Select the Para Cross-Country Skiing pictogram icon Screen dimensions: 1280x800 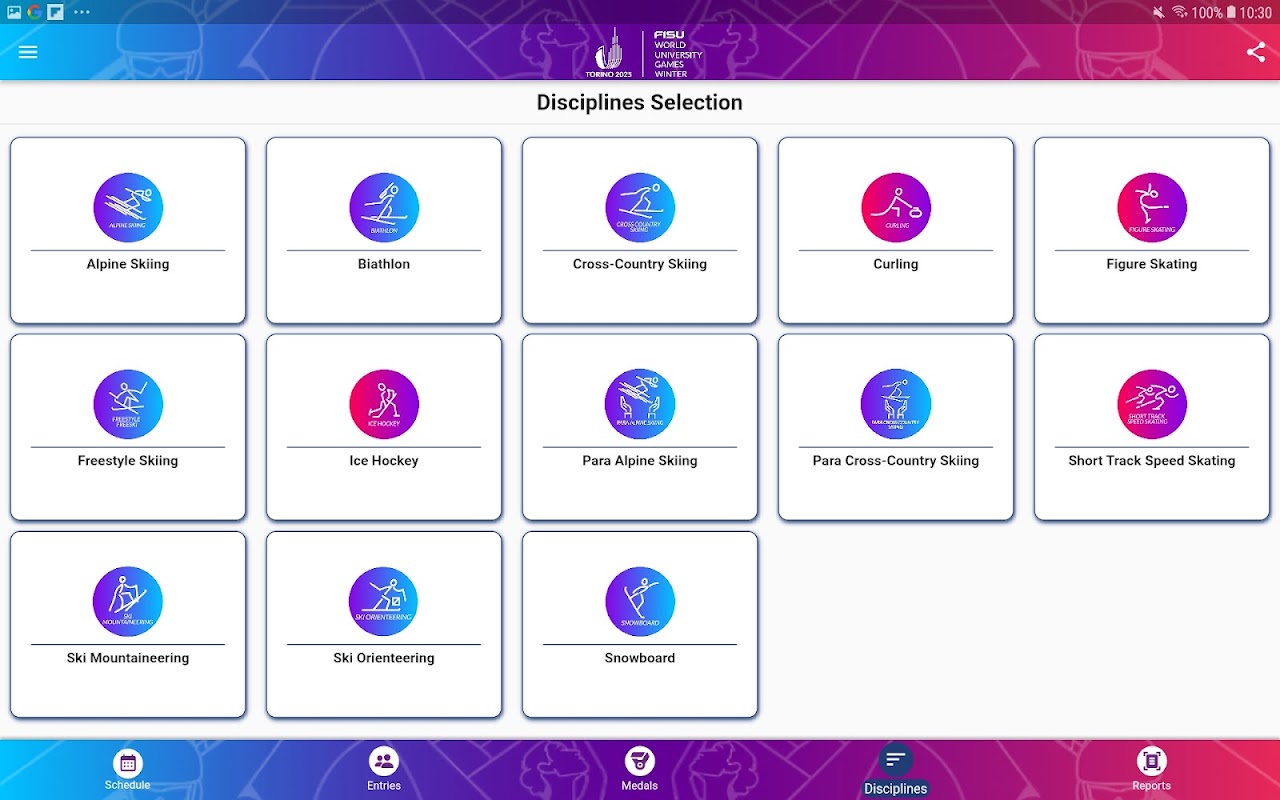(896, 405)
